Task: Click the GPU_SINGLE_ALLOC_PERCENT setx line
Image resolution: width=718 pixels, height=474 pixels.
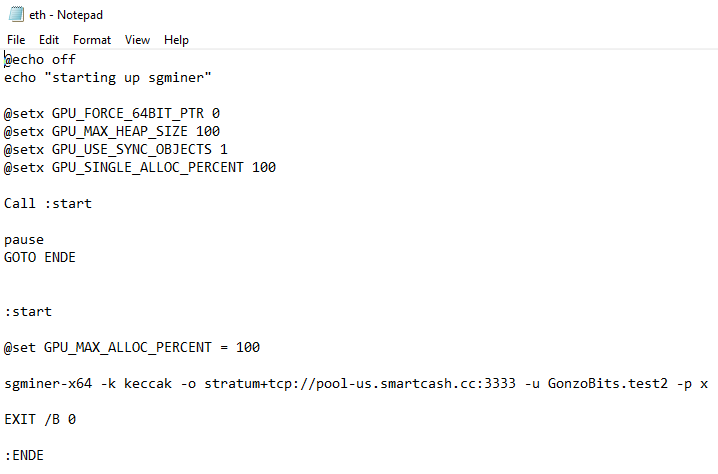Action: (x=140, y=168)
